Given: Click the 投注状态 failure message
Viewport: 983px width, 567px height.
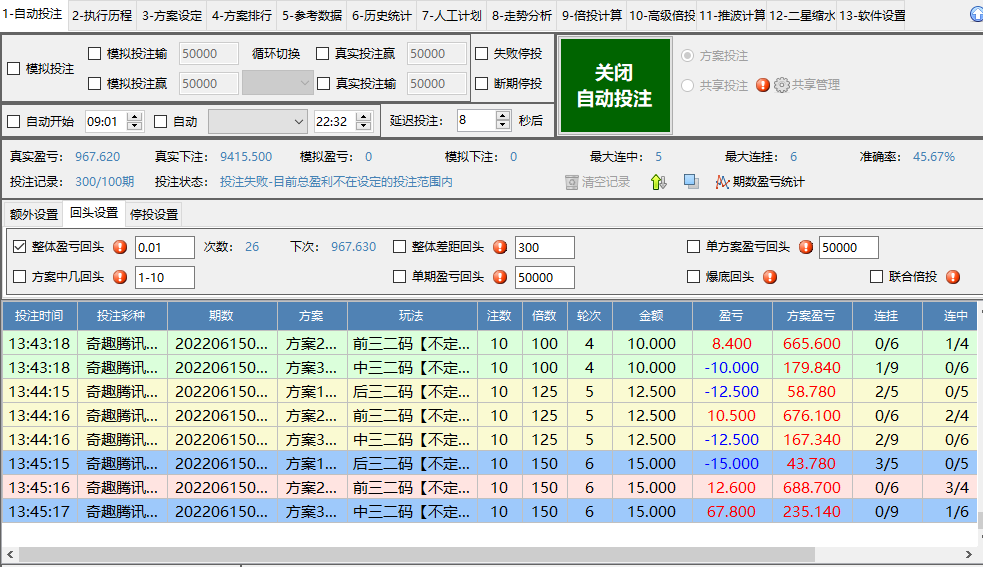Looking at the screenshot, I should click(x=336, y=182).
